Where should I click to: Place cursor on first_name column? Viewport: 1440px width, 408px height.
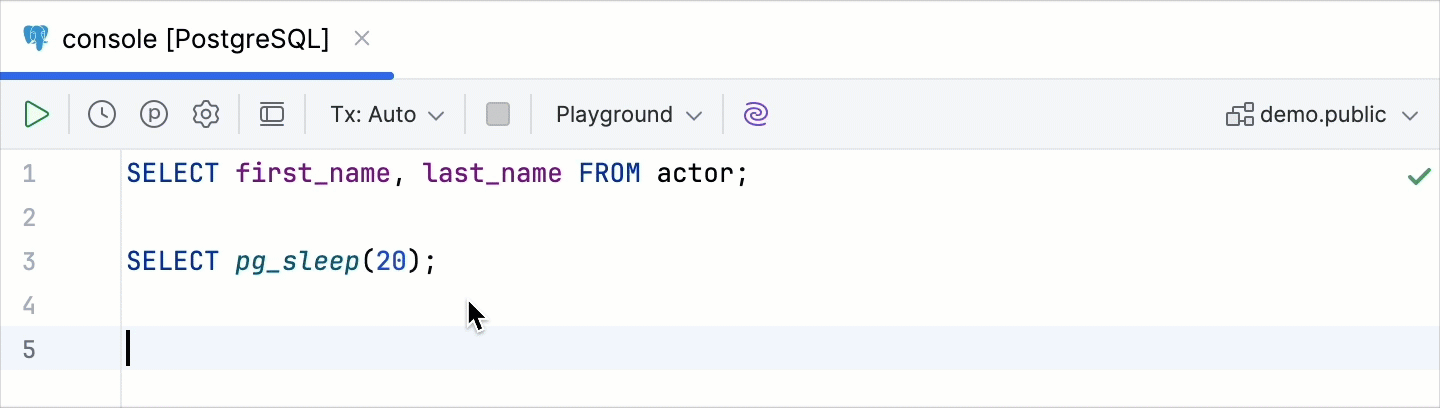(312, 174)
